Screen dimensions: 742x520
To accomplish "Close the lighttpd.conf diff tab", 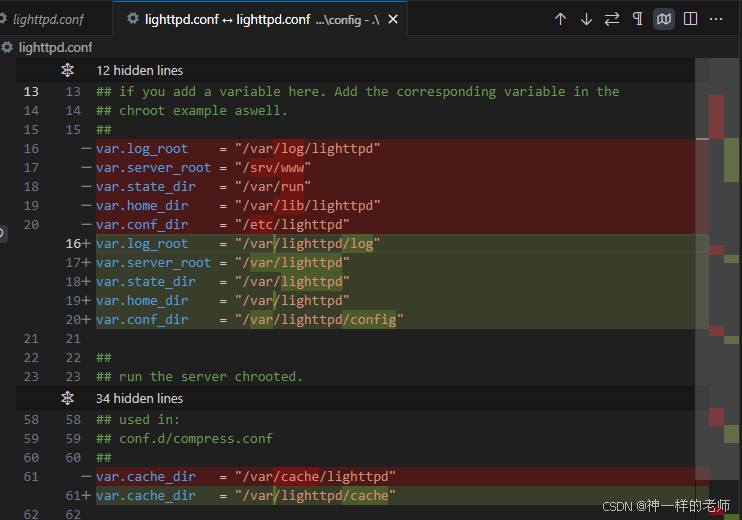I will click(x=393, y=19).
